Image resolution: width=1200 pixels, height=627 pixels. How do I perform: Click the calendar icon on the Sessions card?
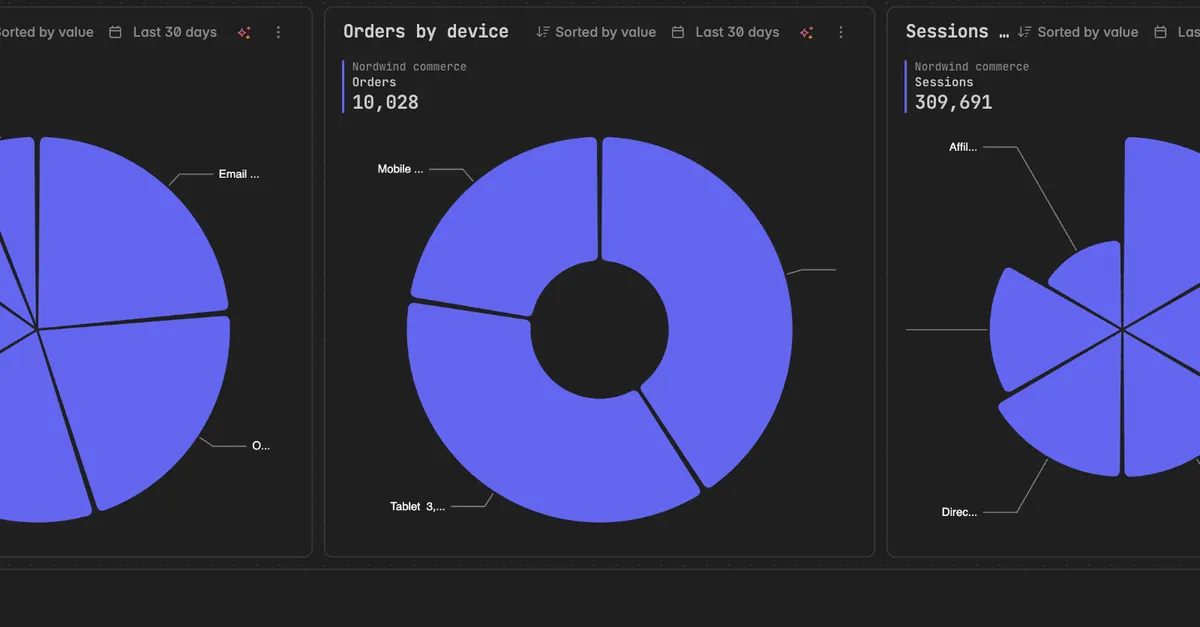[1160, 32]
